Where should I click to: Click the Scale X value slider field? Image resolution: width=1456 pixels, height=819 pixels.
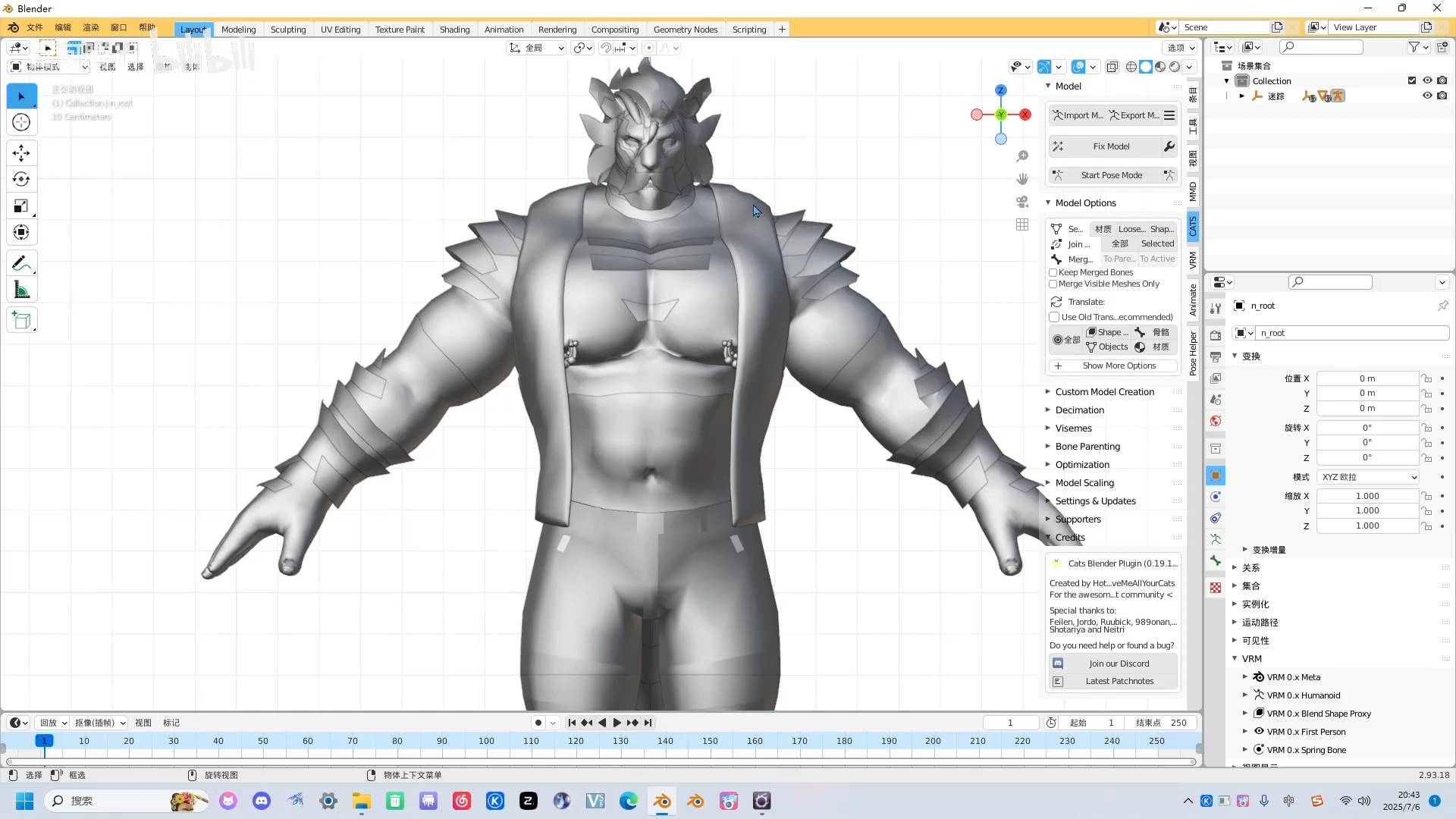click(x=1367, y=496)
